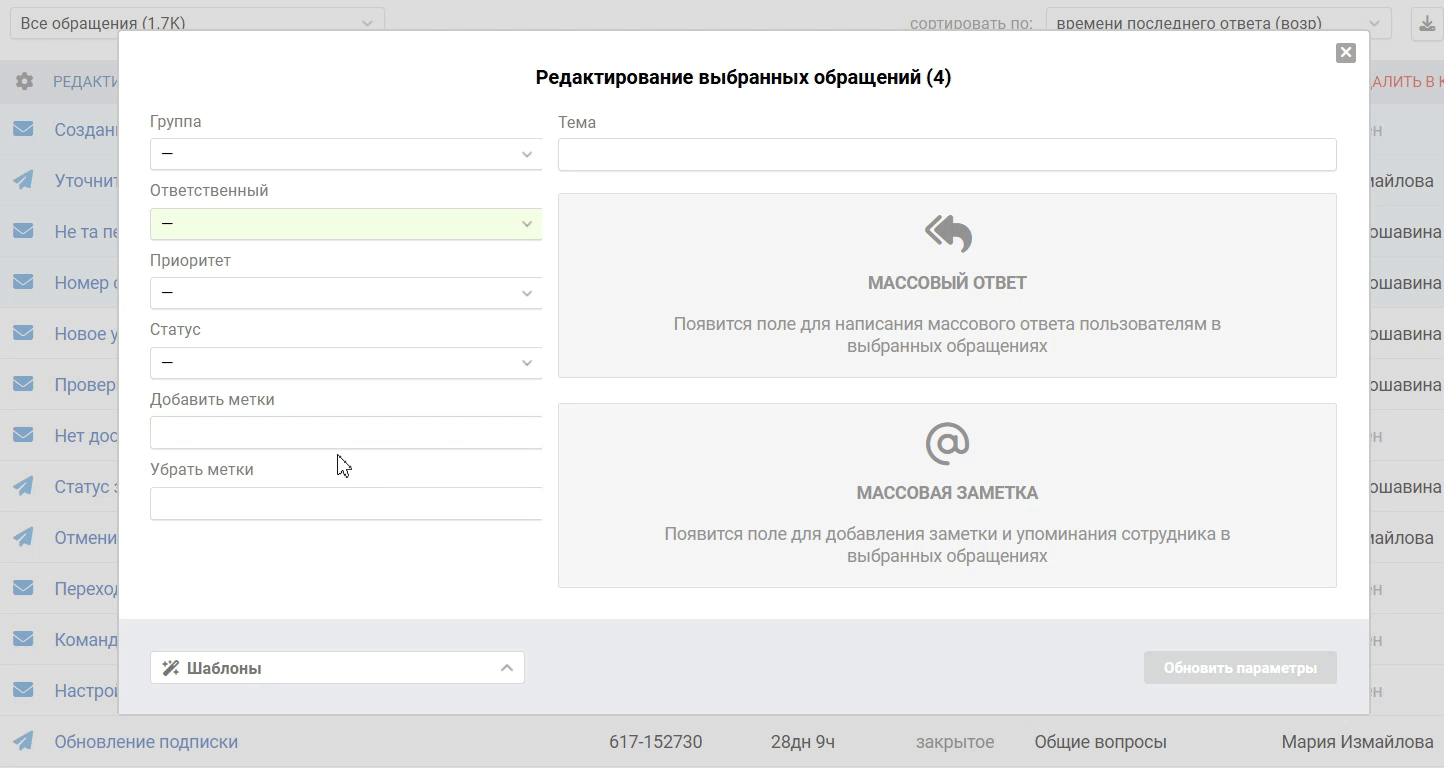Click the envelope icon beside Создан
The height and width of the screenshot is (768, 1444).
(x=23, y=129)
